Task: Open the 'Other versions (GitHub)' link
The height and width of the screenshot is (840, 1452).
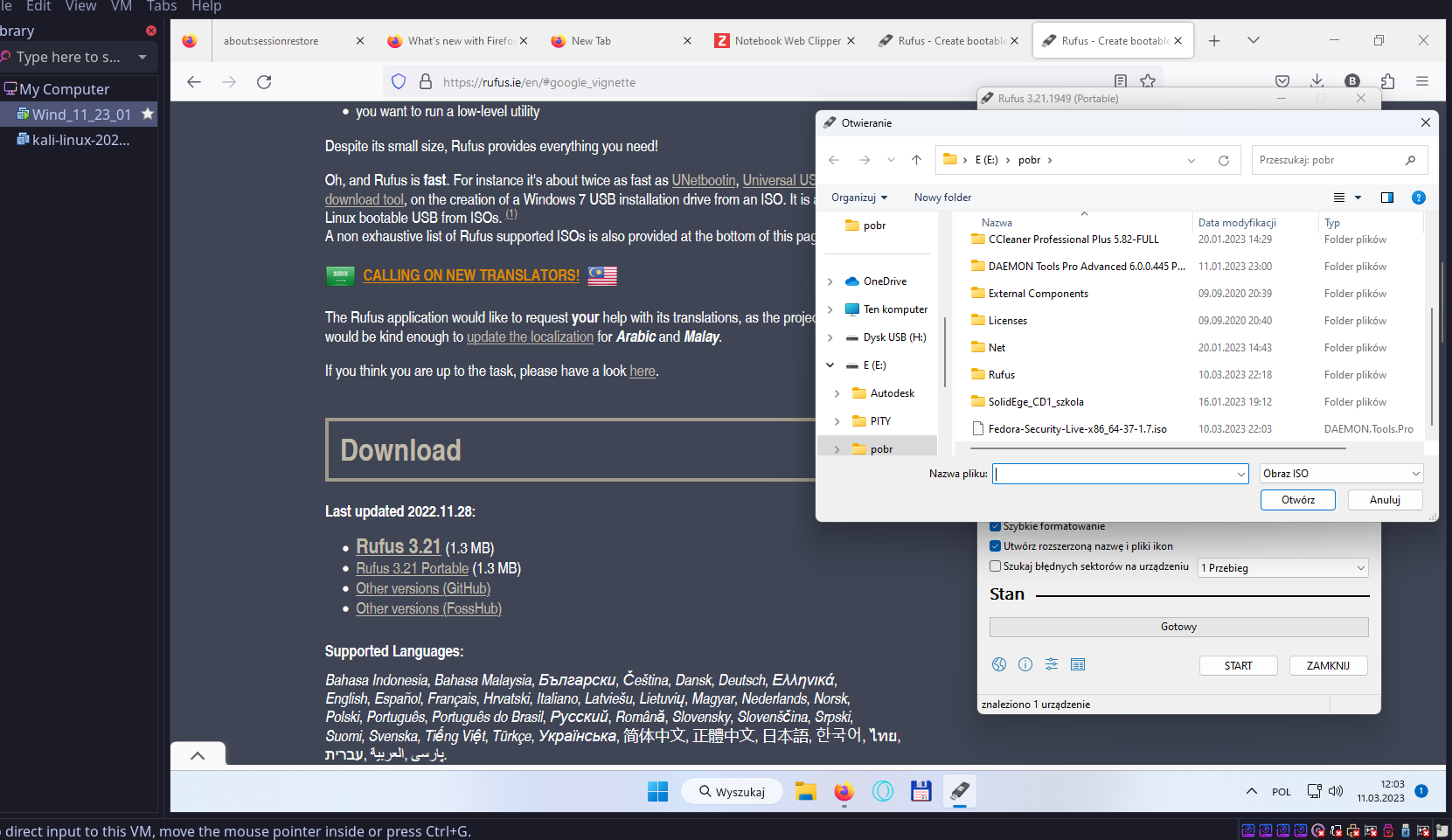Action: tap(423, 589)
